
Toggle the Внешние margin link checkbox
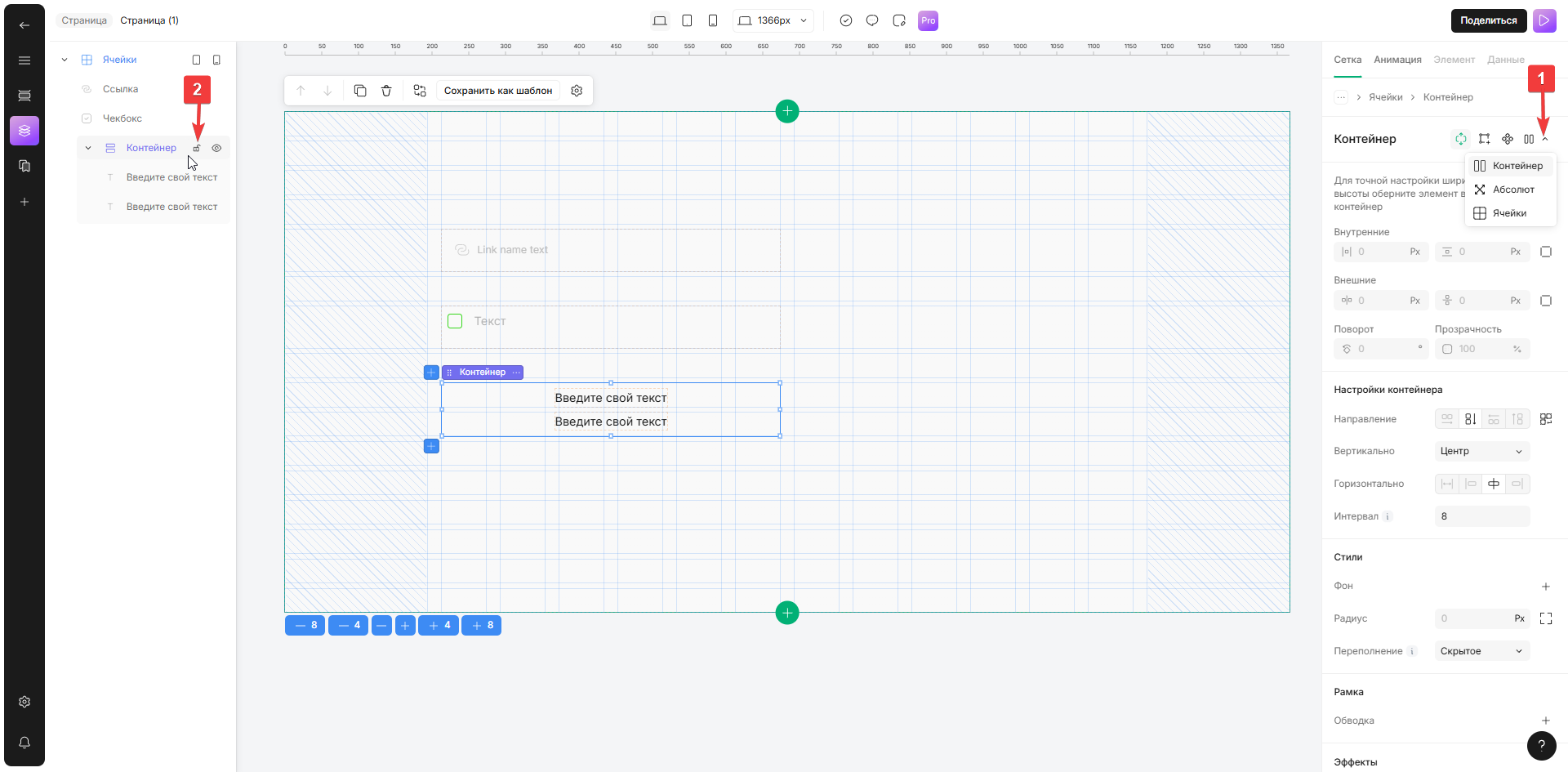click(x=1545, y=301)
